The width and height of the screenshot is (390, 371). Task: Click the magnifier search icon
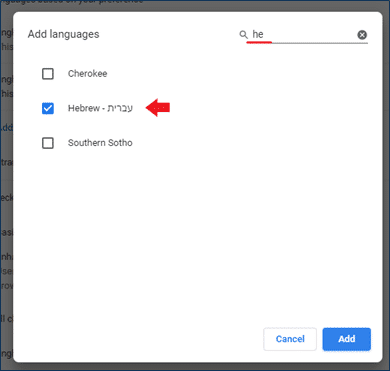coord(244,35)
